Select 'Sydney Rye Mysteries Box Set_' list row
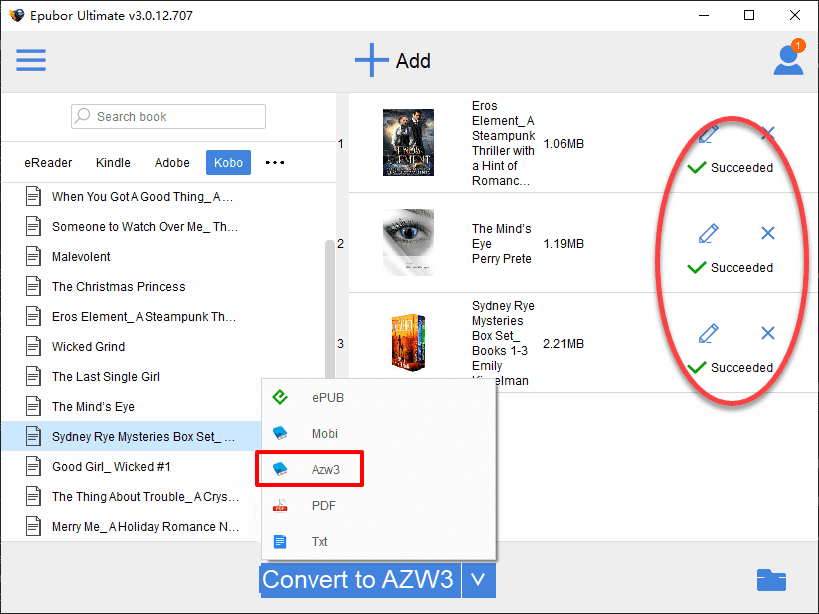 [x=132, y=436]
